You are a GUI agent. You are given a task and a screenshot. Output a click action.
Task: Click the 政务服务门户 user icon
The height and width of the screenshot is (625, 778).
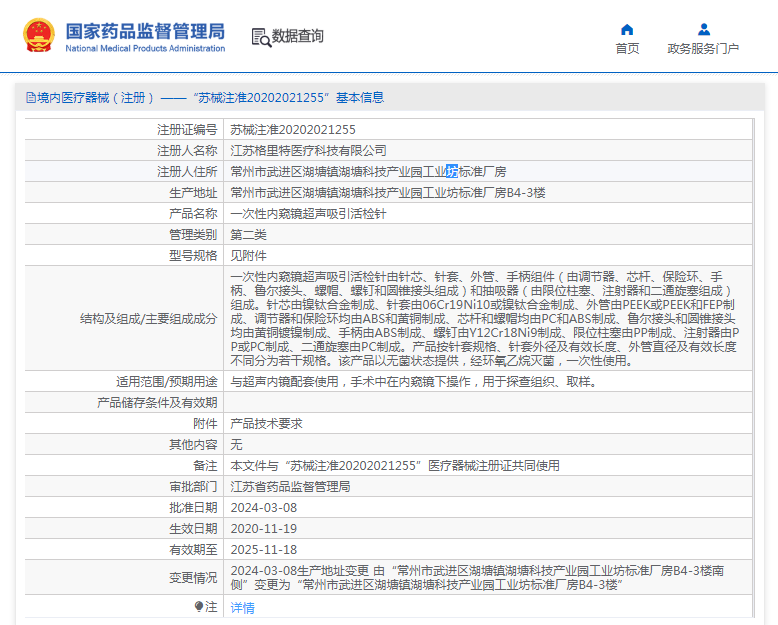(704, 29)
